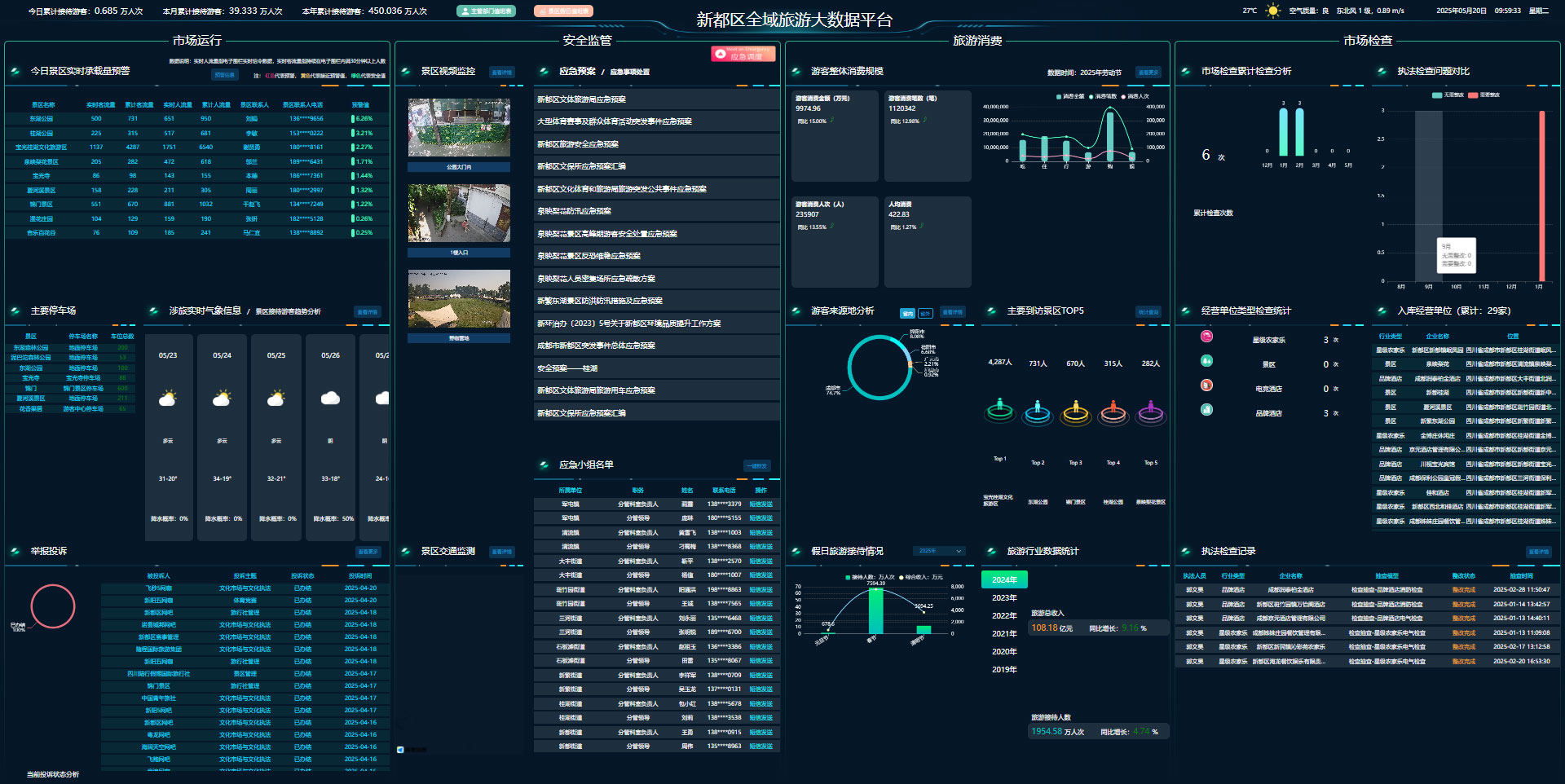The height and width of the screenshot is (784, 1565).
Task: Click the 品牌酒店 building icon
Action: point(1206,410)
